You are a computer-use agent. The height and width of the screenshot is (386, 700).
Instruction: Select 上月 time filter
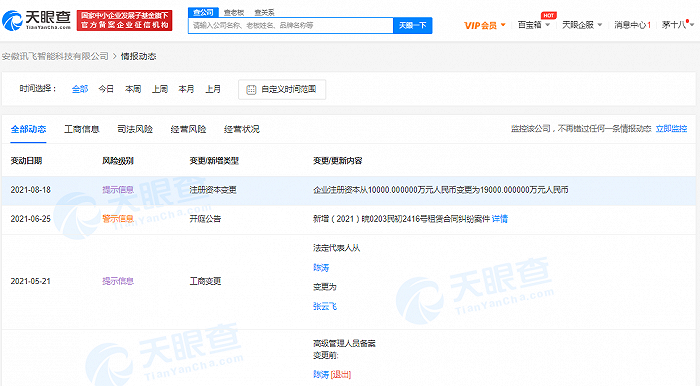click(213, 89)
